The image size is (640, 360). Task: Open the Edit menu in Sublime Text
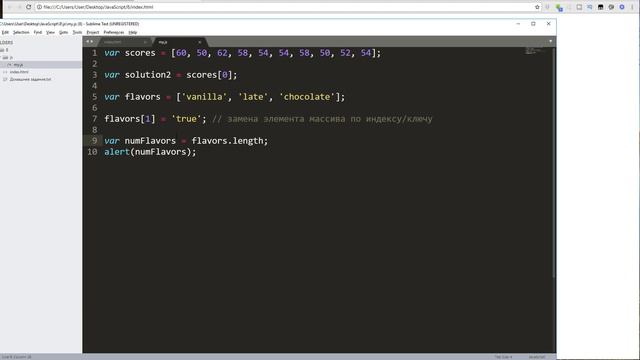pyautogui.click(x=5, y=32)
